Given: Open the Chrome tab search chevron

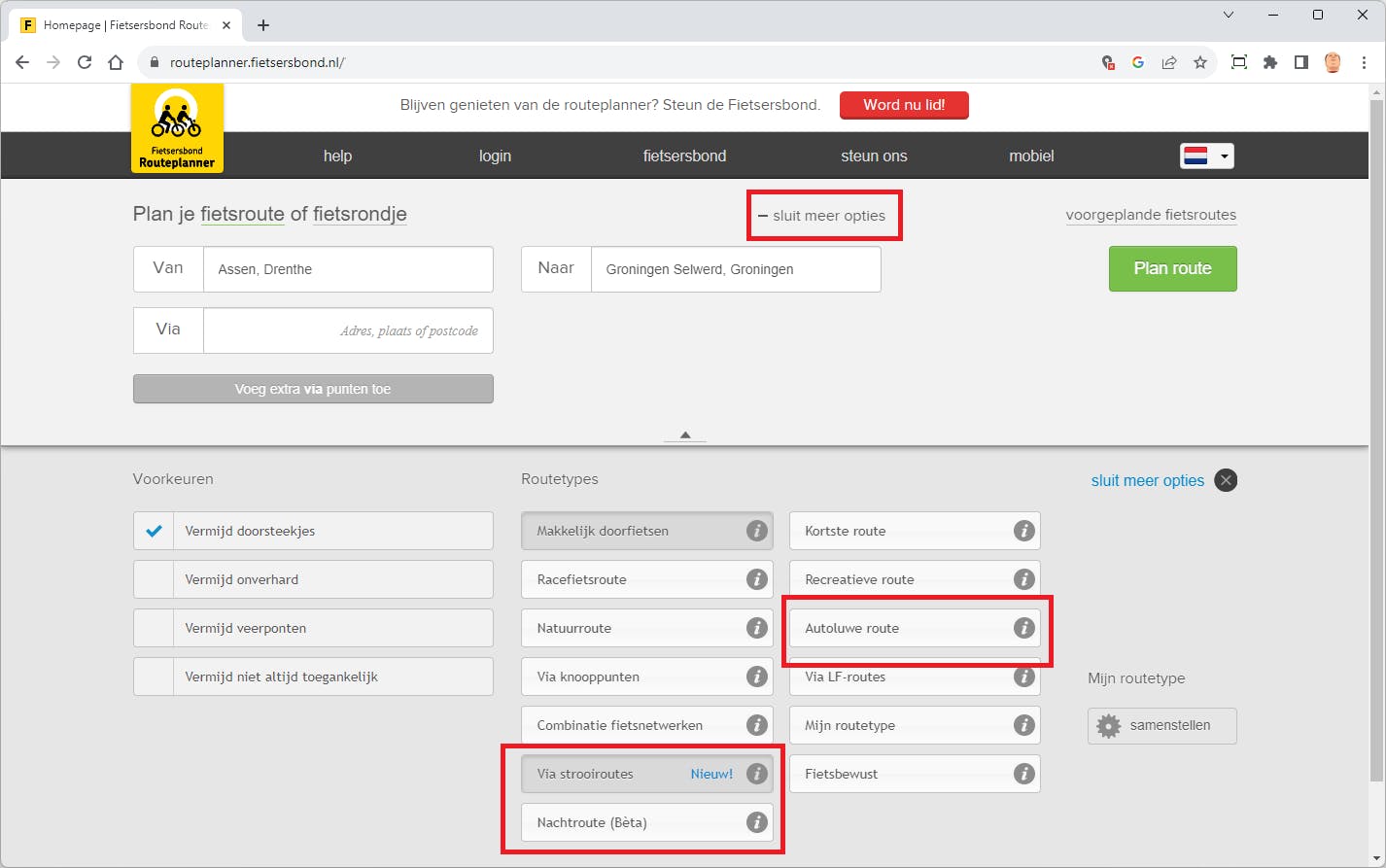Looking at the screenshot, I should 1229,15.
